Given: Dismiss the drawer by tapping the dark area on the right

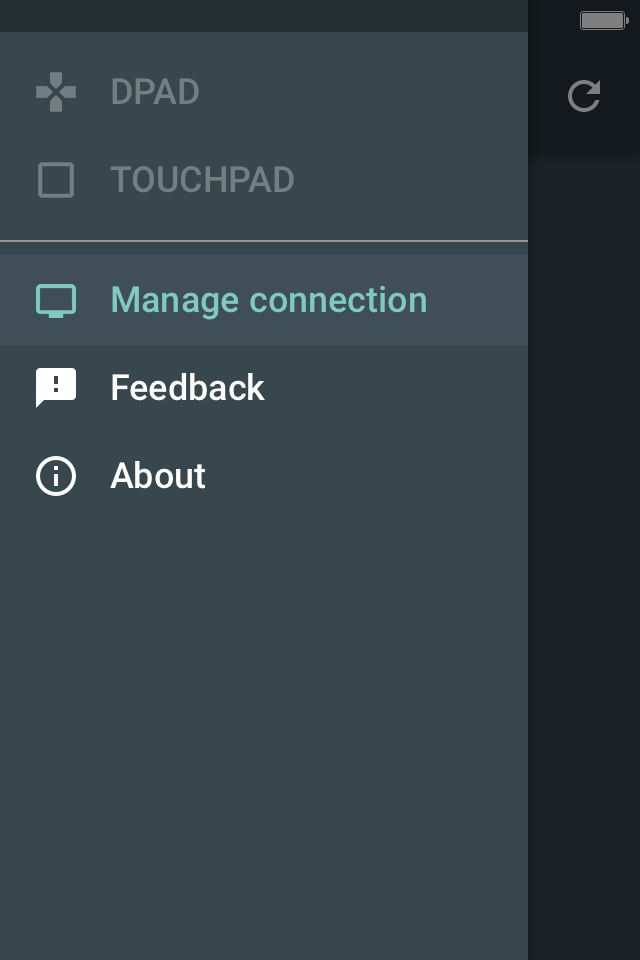Looking at the screenshot, I should pyautogui.click(x=584, y=551).
